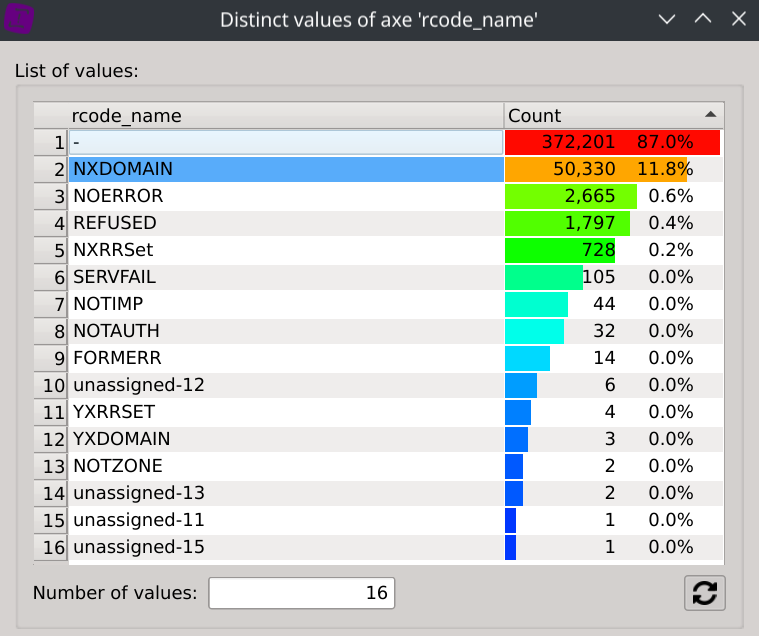Maximize the window using the up chevron
Screen dimensions: 759x636
[x=702, y=19]
